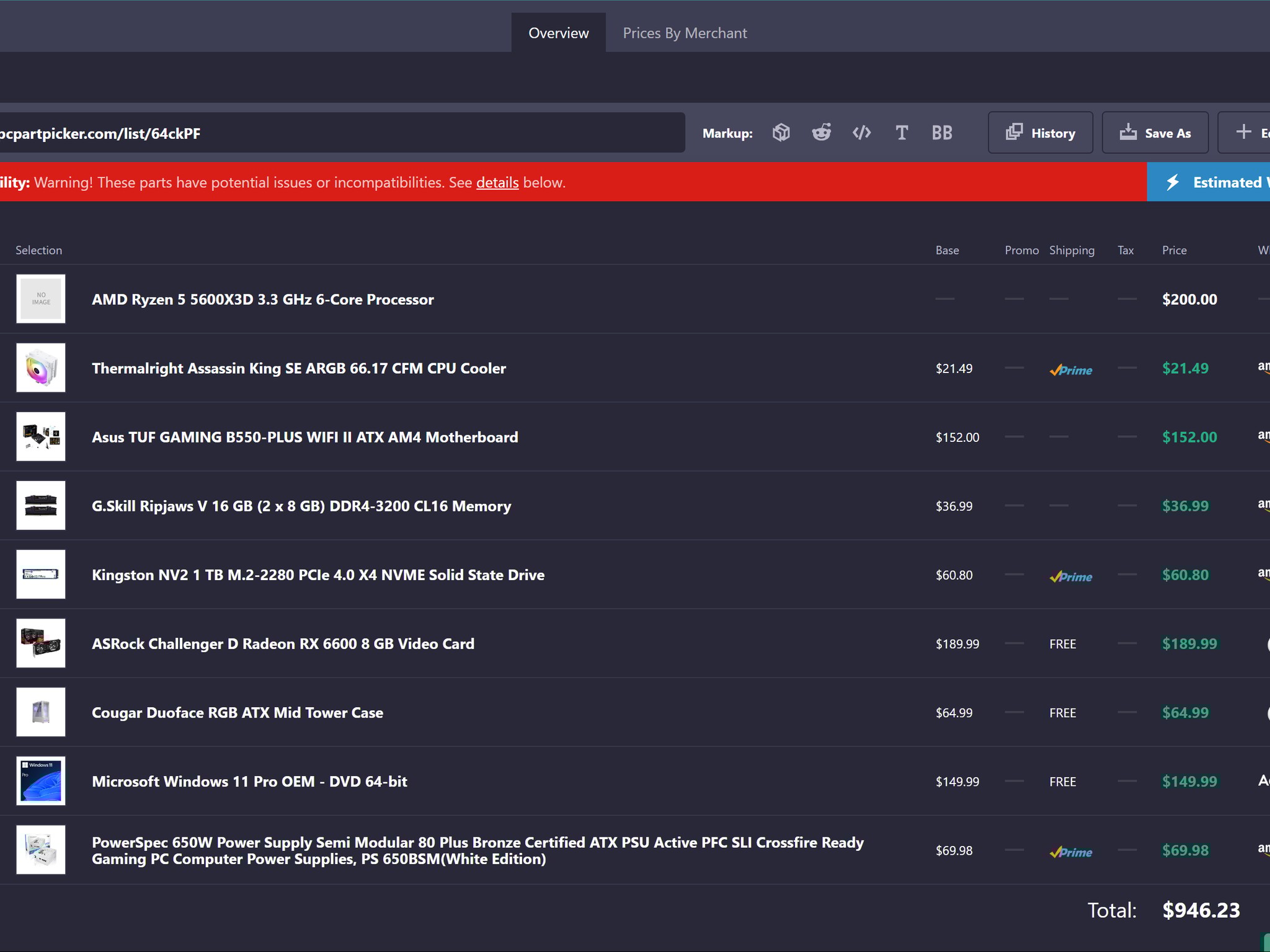The height and width of the screenshot is (952, 1270).
Task: Click the Kingston NV2 SSD price $60.80
Action: pyautogui.click(x=1184, y=575)
